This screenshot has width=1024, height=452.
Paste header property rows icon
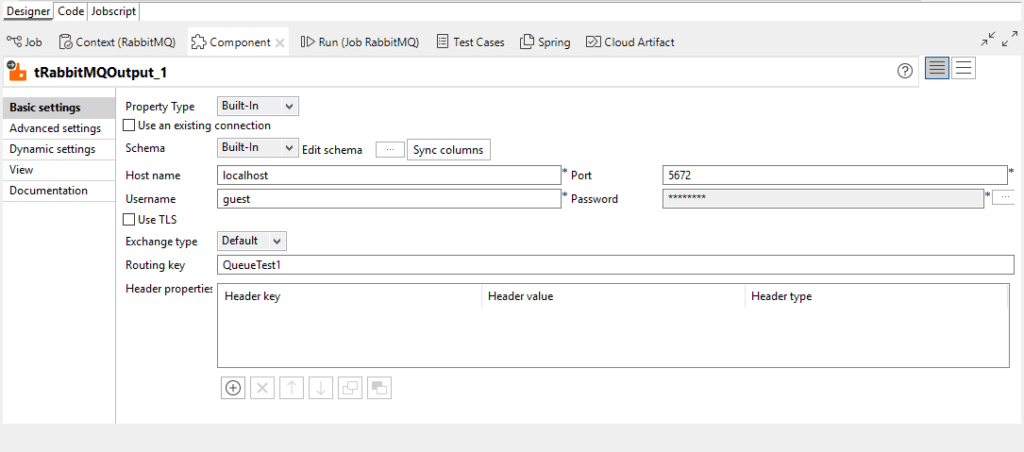[x=379, y=388]
